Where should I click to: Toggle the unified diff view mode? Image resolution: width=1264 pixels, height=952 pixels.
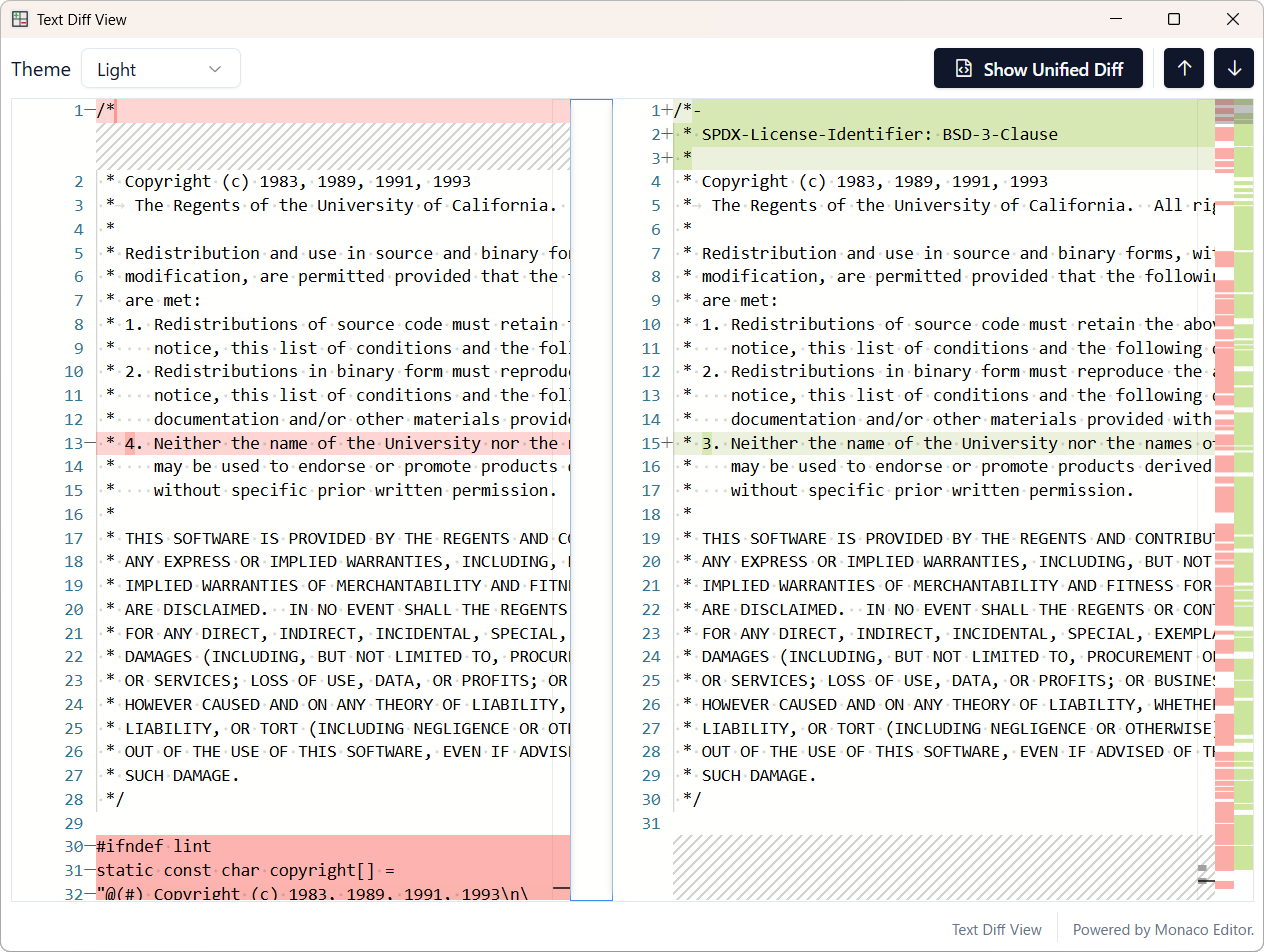tap(1038, 68)
